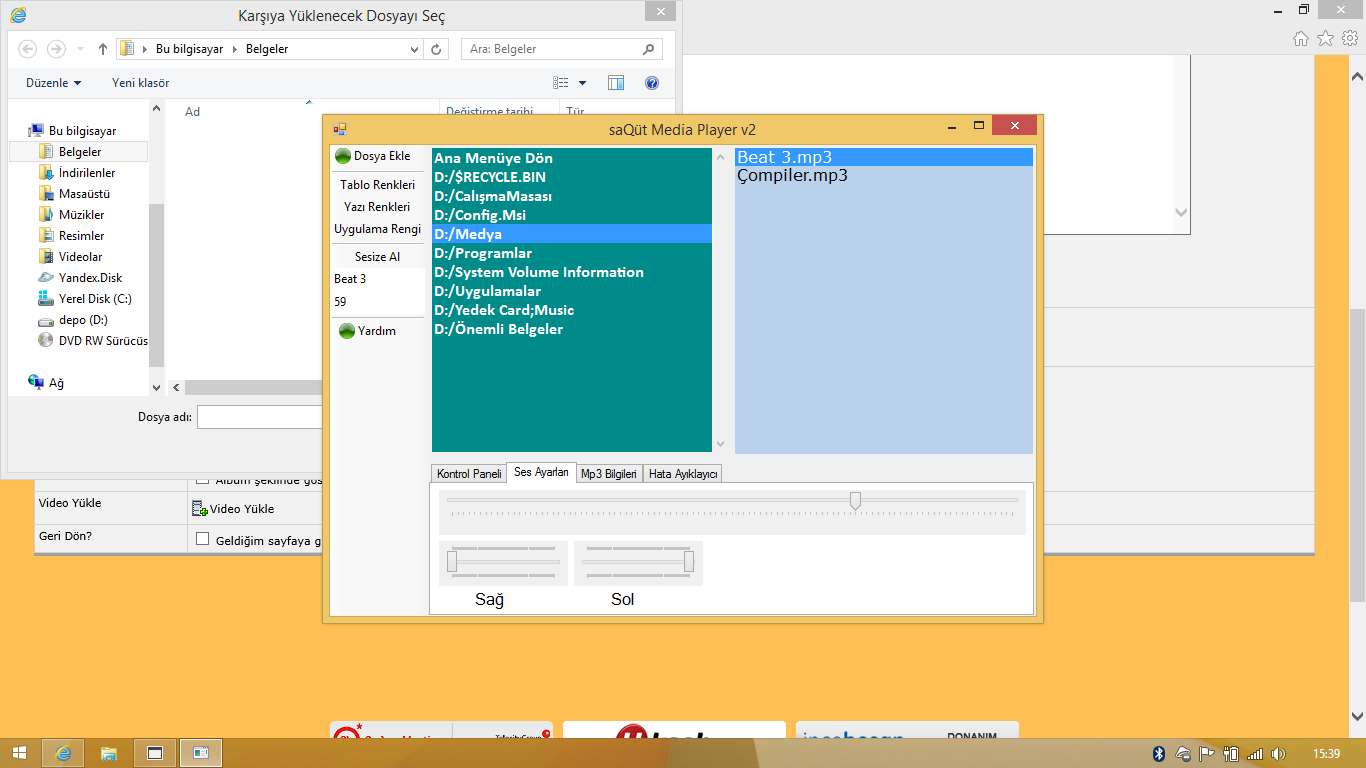Open the Mp3 Bilgileri tab

(x=609, y=474)
